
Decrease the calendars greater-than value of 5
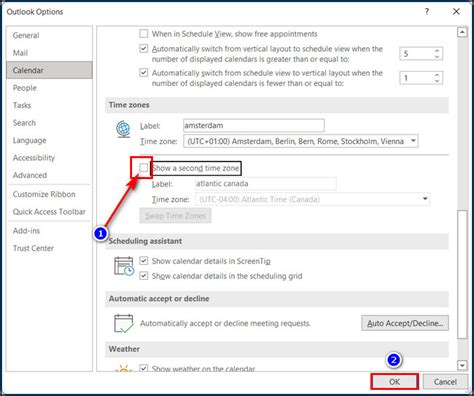(437, 57)
